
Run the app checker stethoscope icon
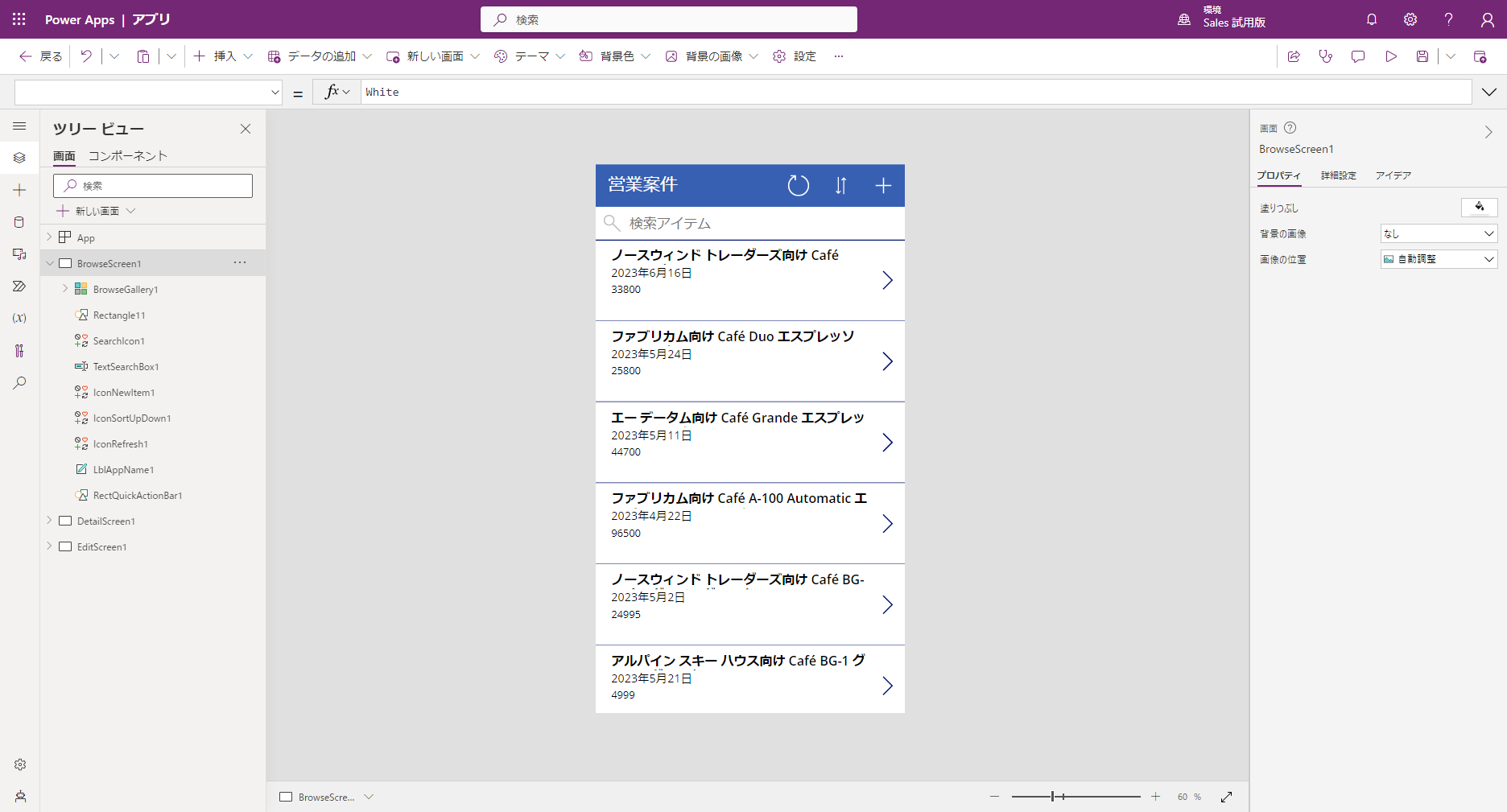click(x=1326, y=56)
